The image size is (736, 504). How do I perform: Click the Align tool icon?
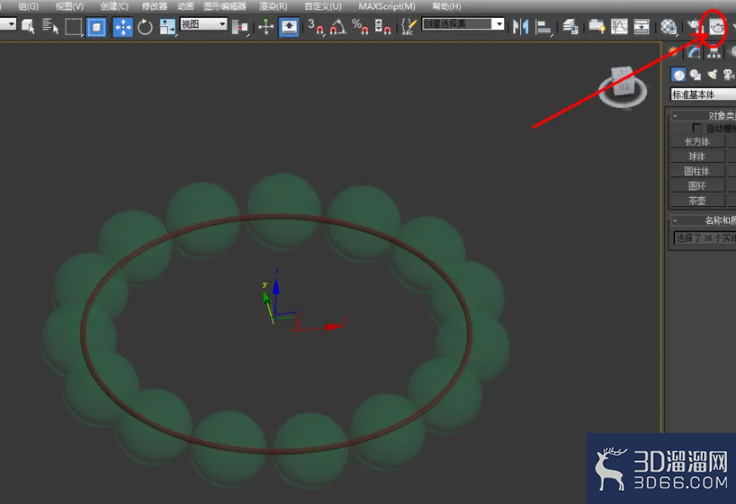(544, 27)
